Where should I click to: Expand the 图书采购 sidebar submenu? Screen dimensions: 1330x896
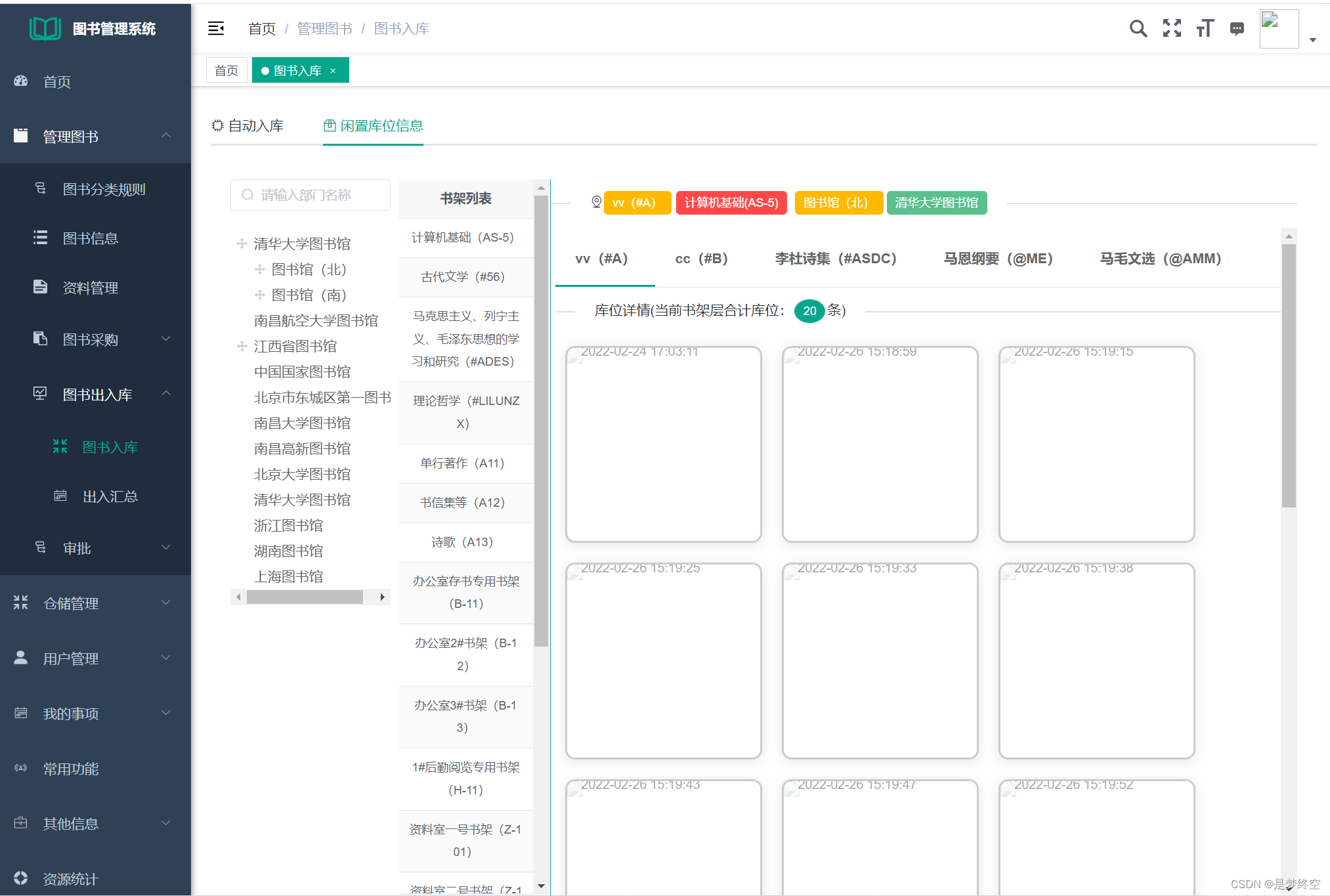pyautogui.click(x=165, y=339)
